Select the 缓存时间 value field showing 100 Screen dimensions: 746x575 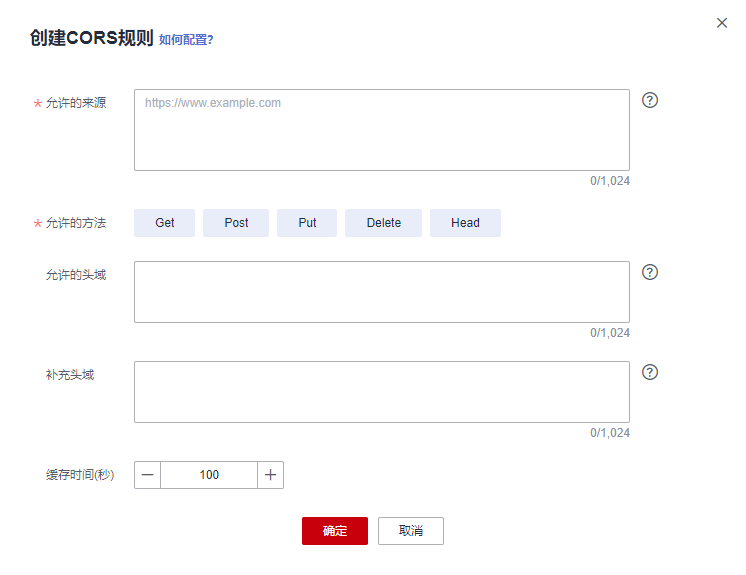[x=209, y=475]
